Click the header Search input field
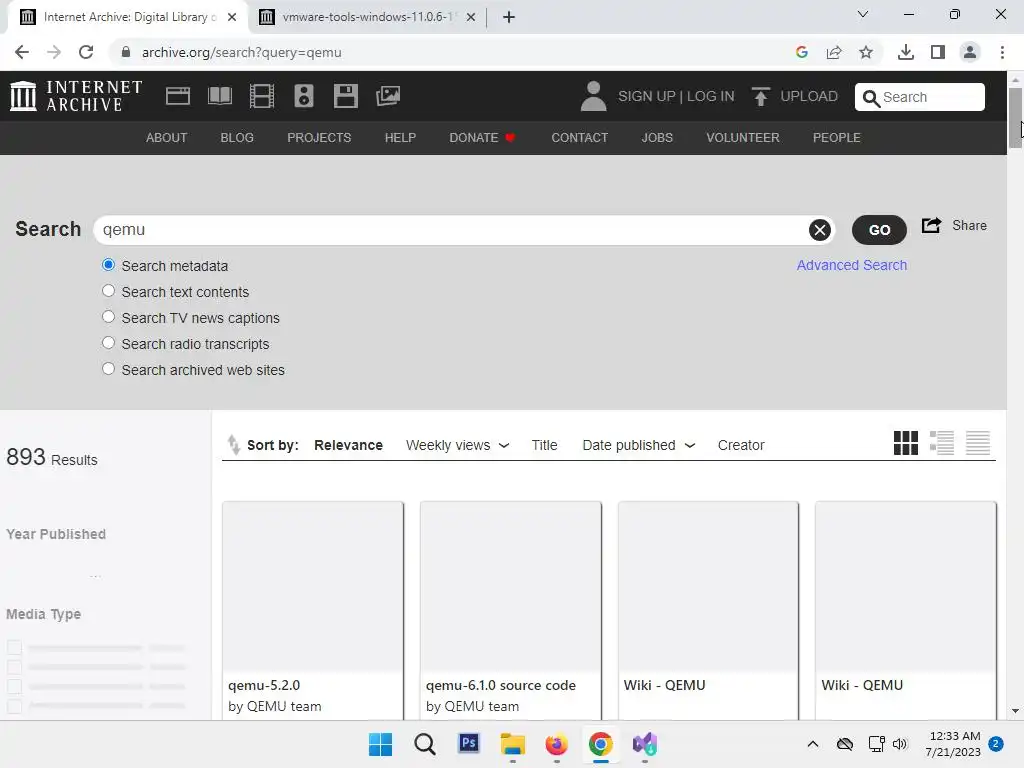The width and height of the screenshot is (1024, 768). 920,97
